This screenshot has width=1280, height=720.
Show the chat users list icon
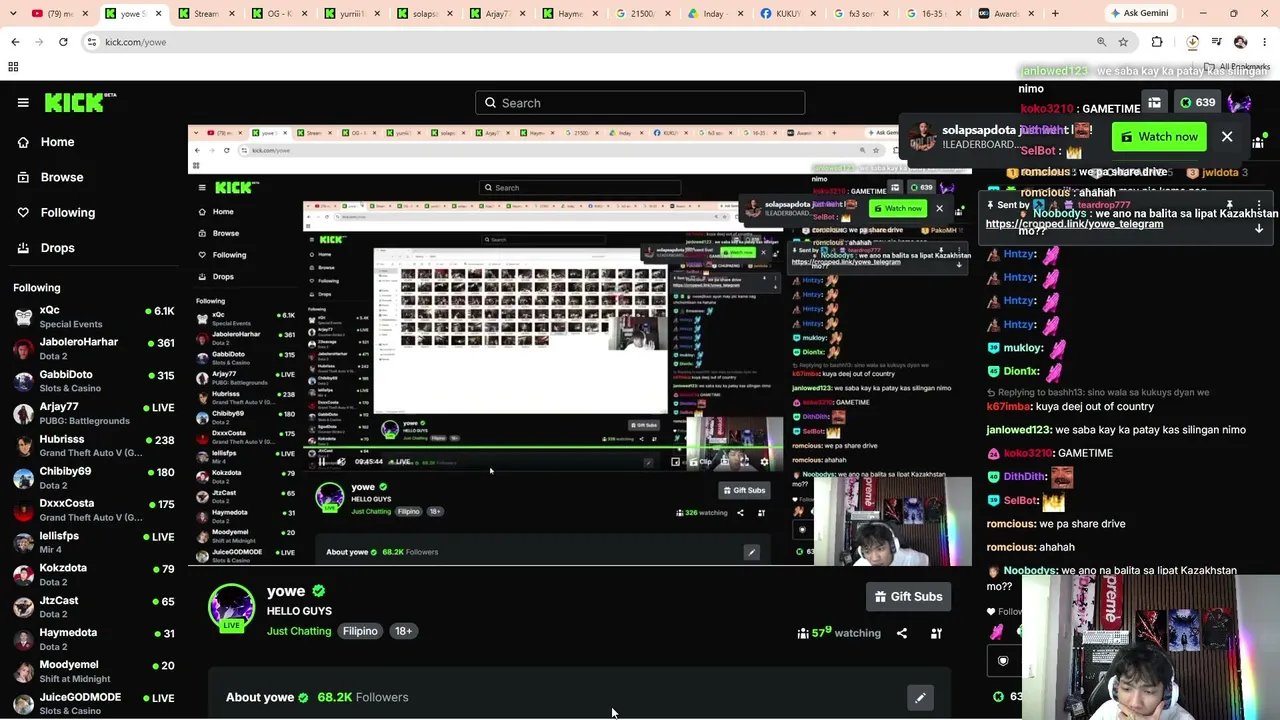tap(1258, 143)
